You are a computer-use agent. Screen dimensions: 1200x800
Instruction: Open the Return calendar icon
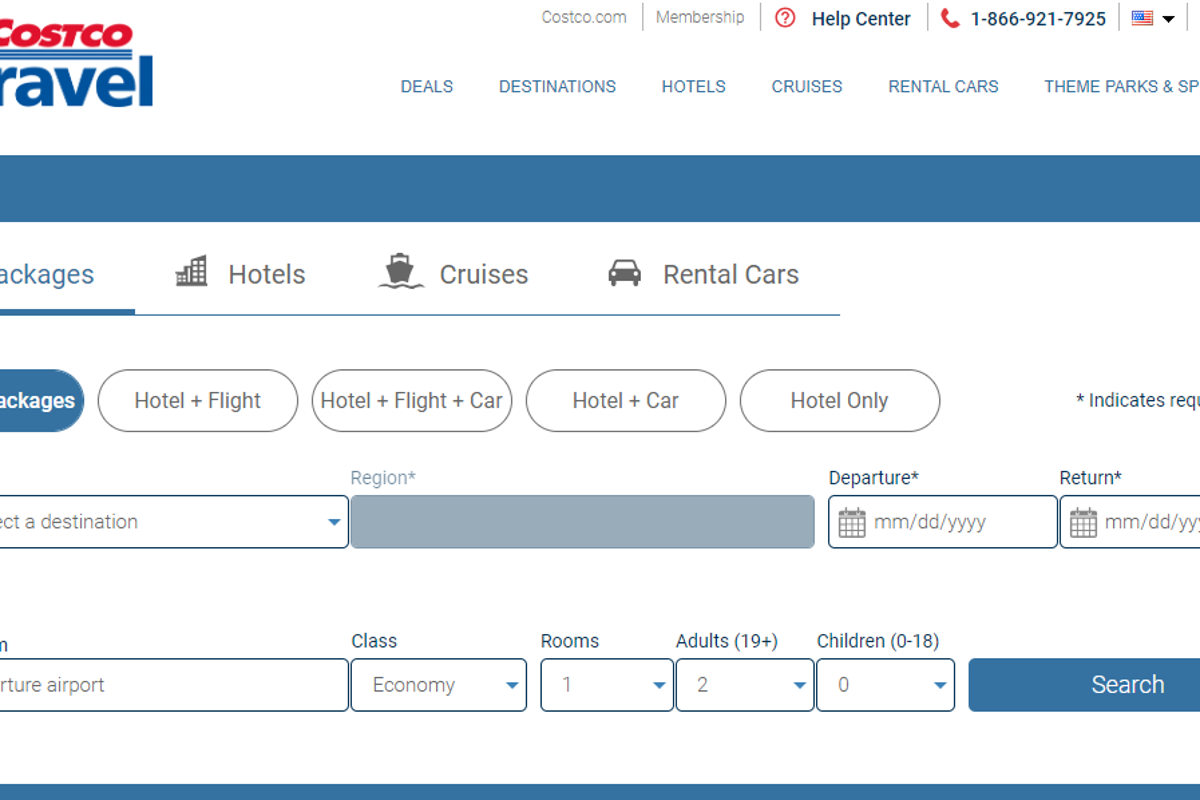(1083, 522)
